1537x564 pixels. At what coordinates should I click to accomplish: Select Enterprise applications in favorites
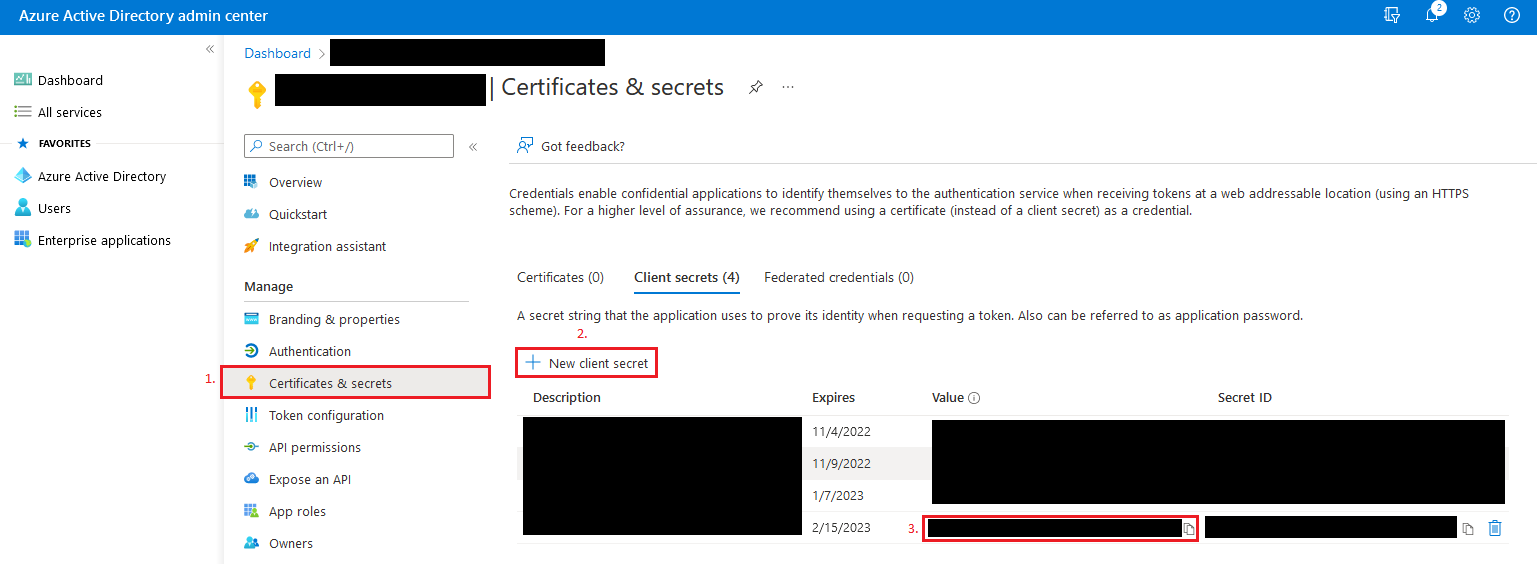(104, 240)
